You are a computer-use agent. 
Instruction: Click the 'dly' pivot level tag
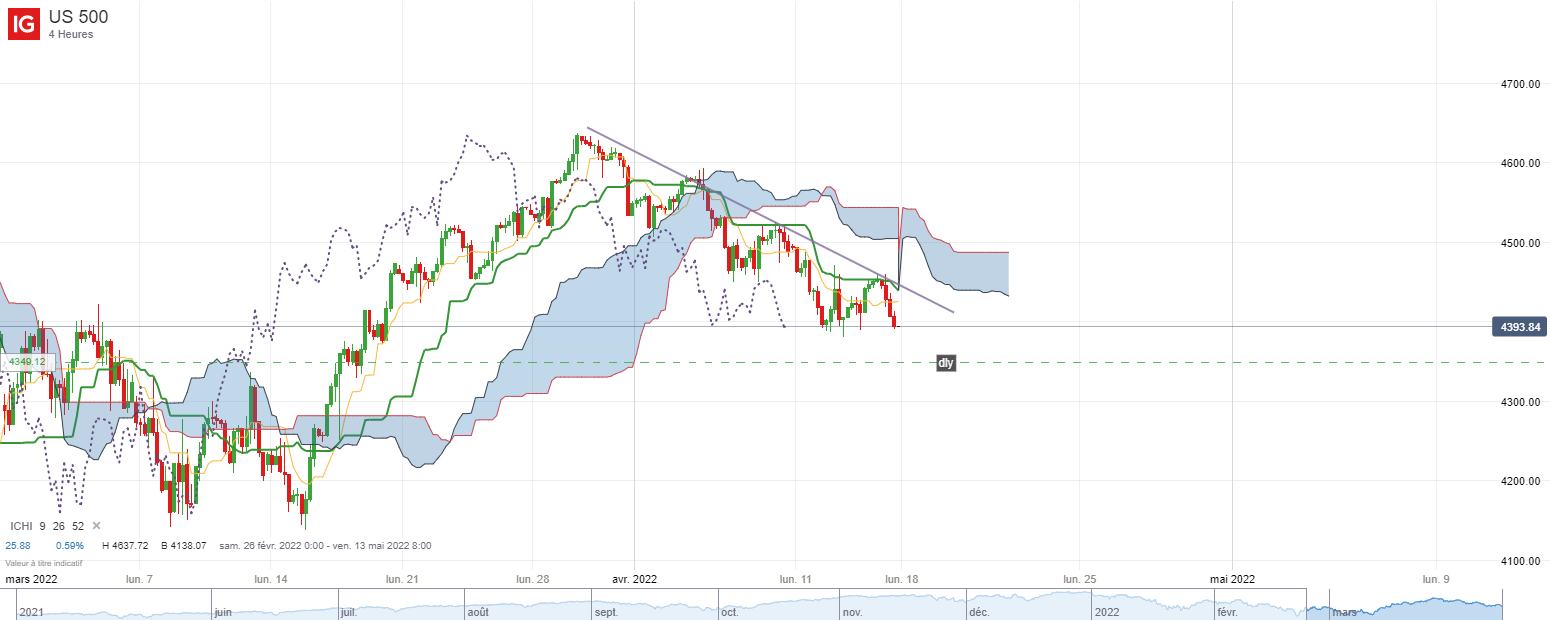(x=946, y=363)
